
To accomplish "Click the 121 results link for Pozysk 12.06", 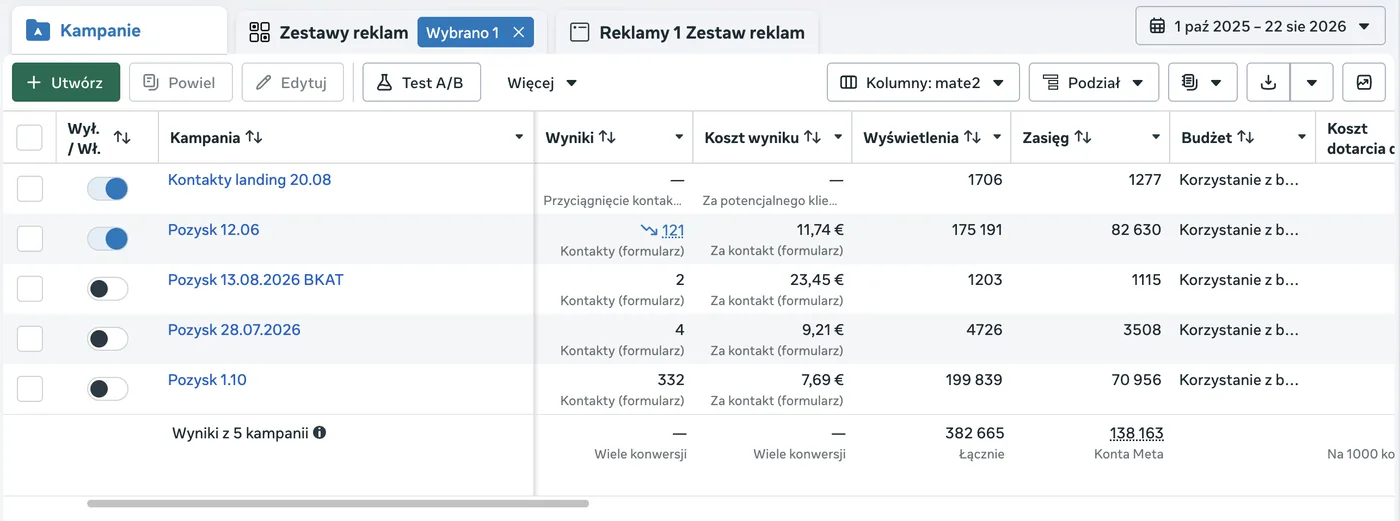I will [x=673, y=230].
